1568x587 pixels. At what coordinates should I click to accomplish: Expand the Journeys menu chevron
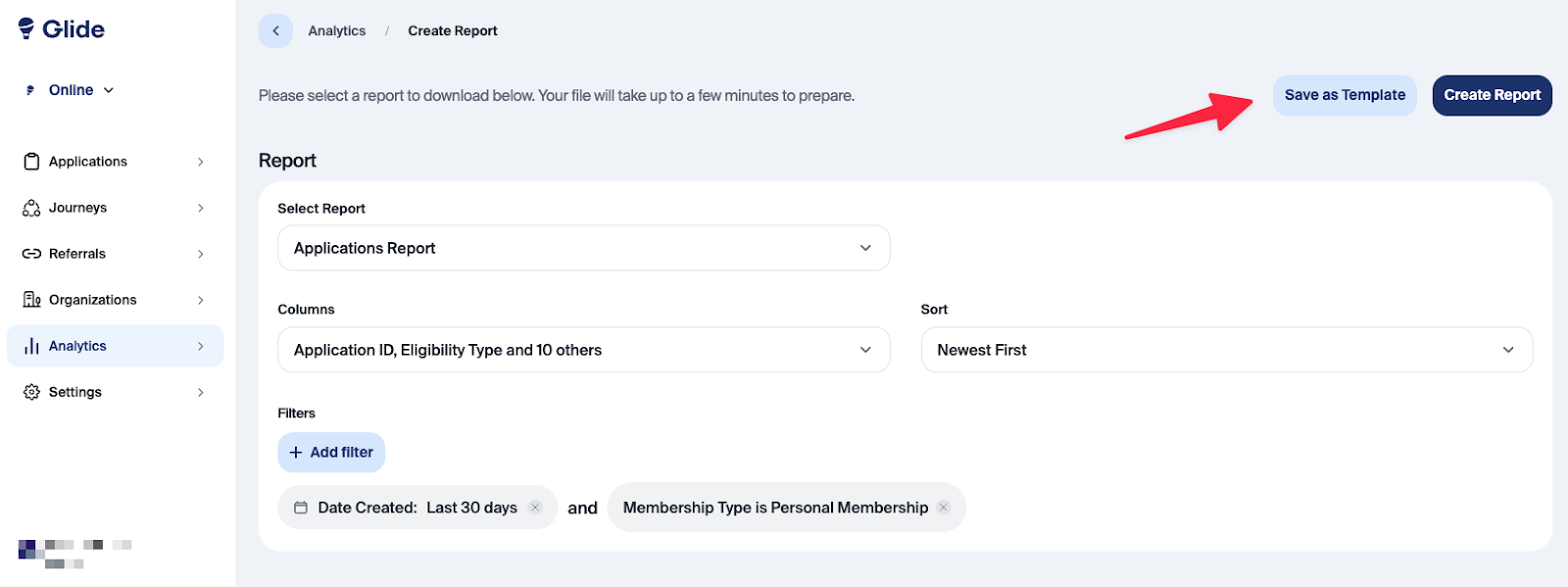[x=201, y=208]
